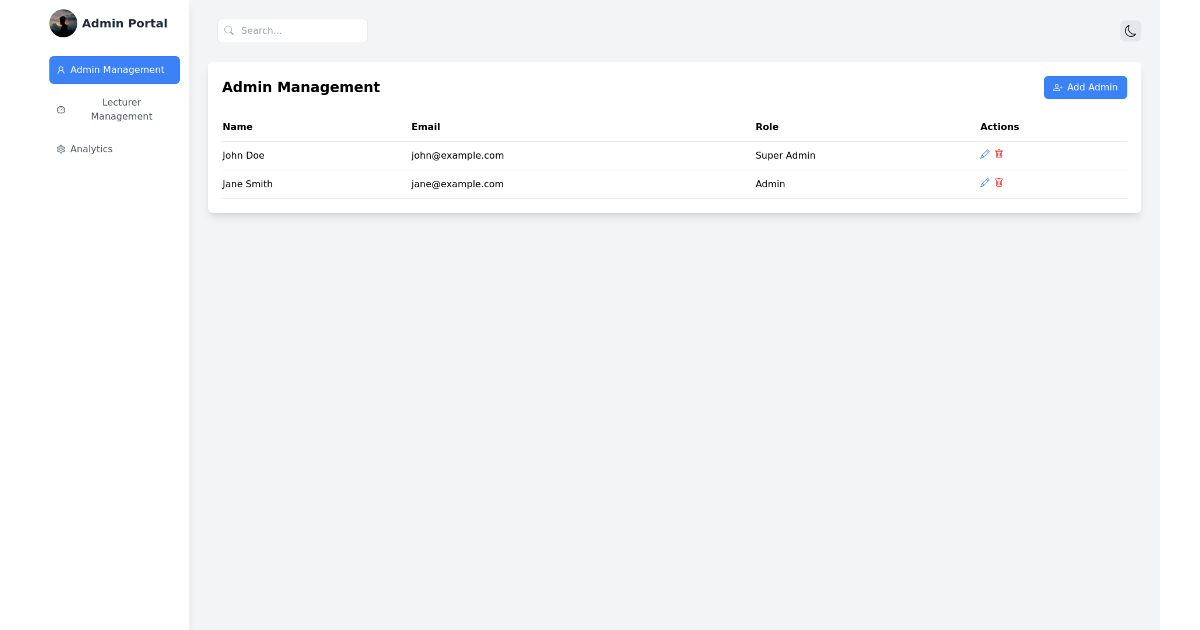Image resolution: width=1200 pixels, height=630 pixels.
Task: Click the user-plus icon on Add Admin
Action: tap(1059, 87)
